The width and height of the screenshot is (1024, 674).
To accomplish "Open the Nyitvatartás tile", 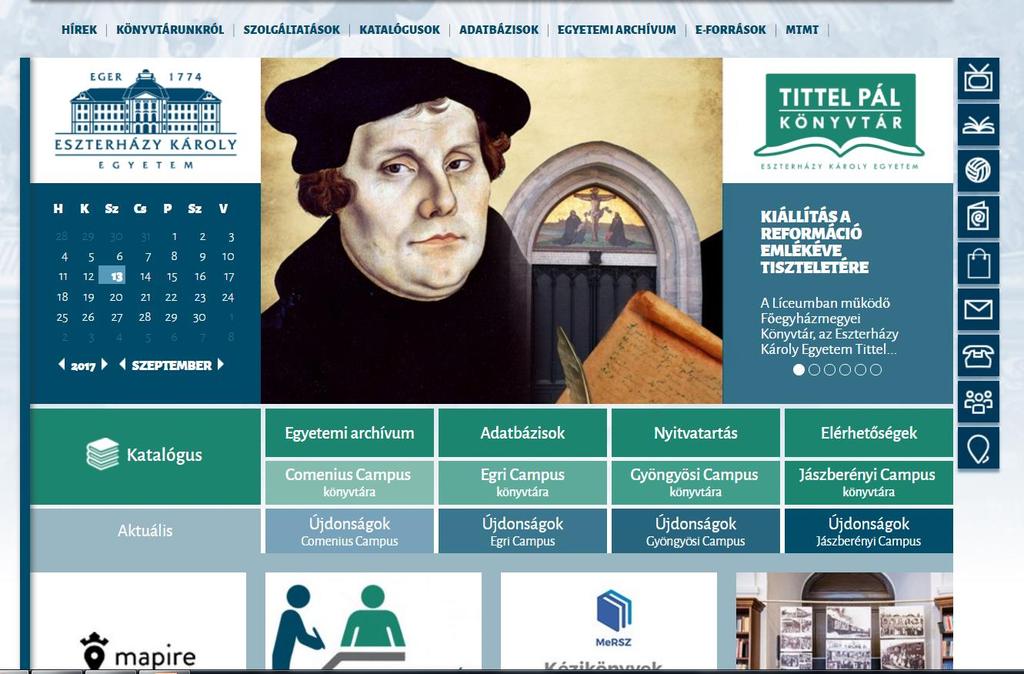I will point(696,433).
